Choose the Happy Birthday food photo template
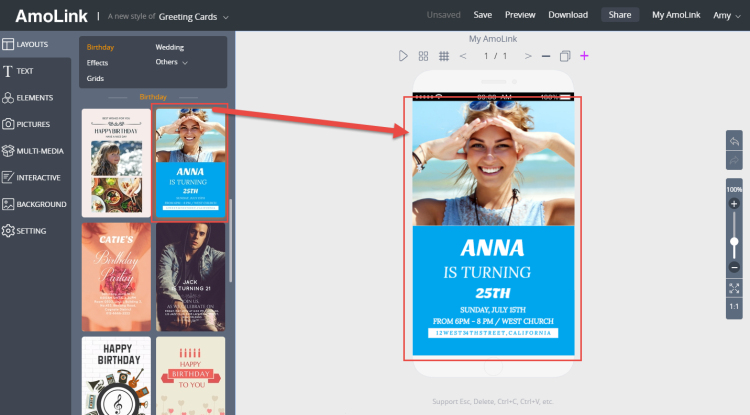This screenshot has height=415, width=750. 116,163
